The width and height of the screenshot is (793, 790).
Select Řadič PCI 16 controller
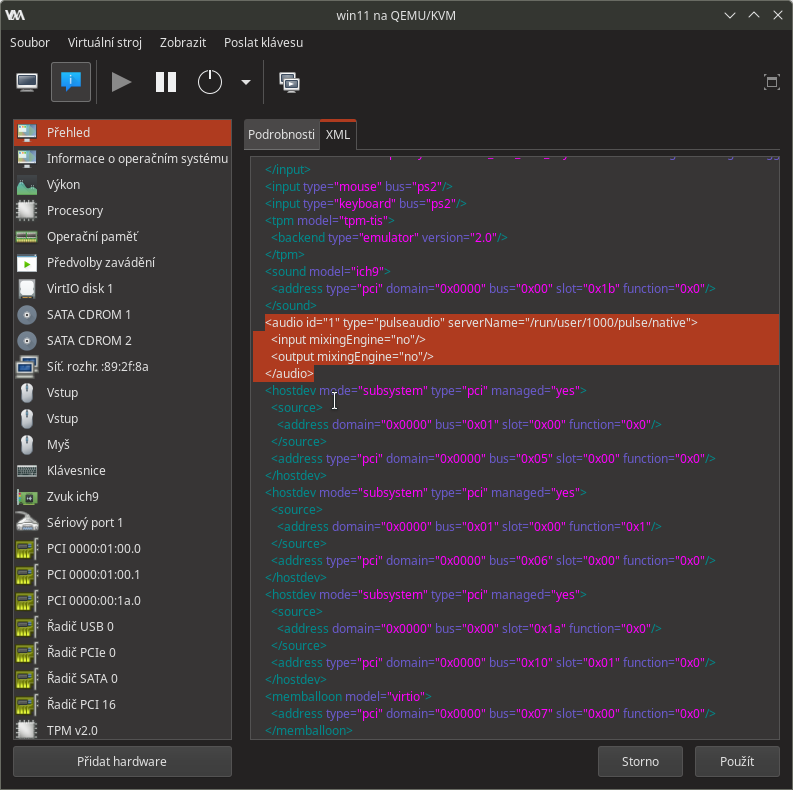pyautogui.click(x=122, y=705)
